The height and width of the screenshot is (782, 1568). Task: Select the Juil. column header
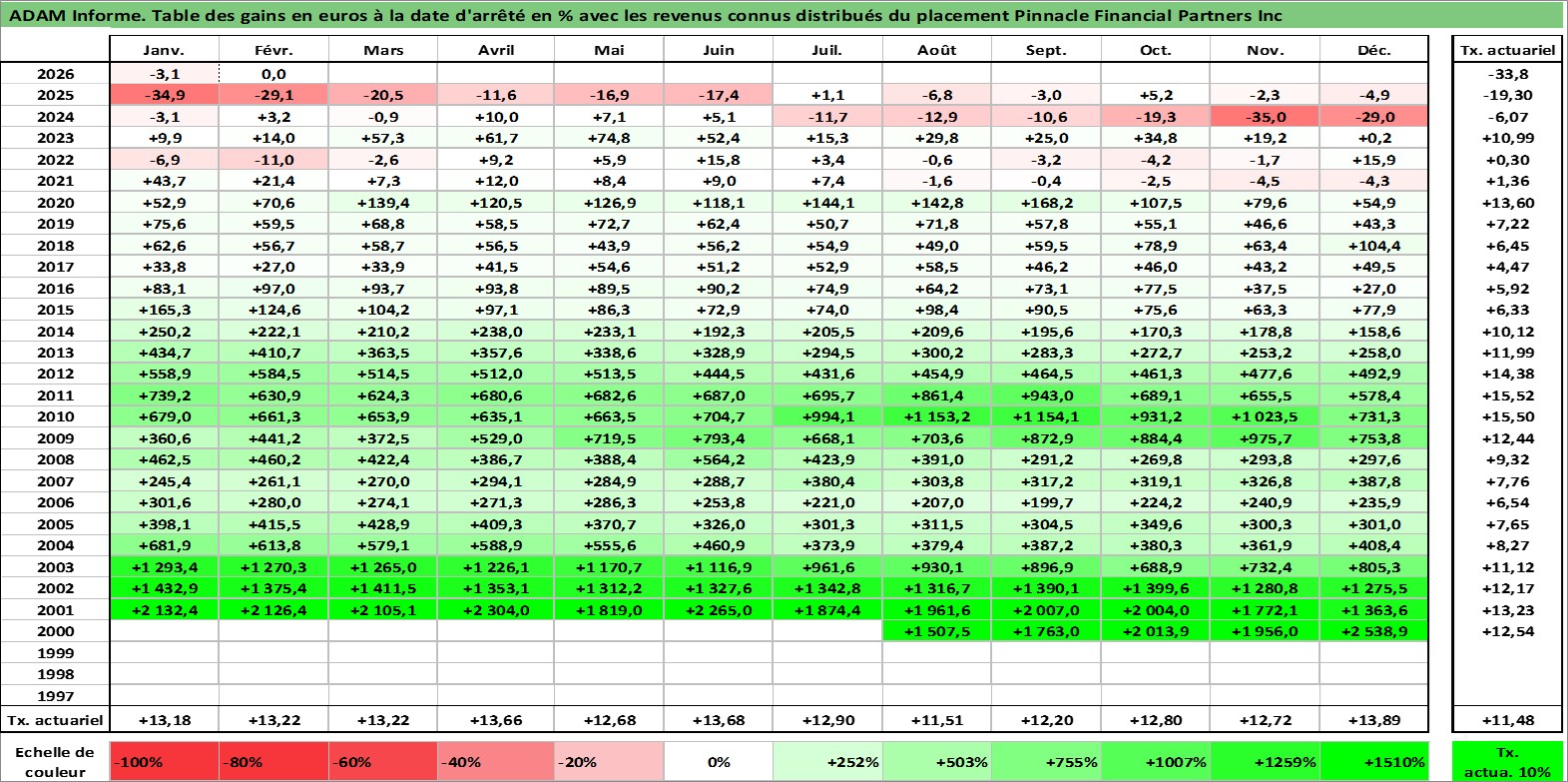827,50
